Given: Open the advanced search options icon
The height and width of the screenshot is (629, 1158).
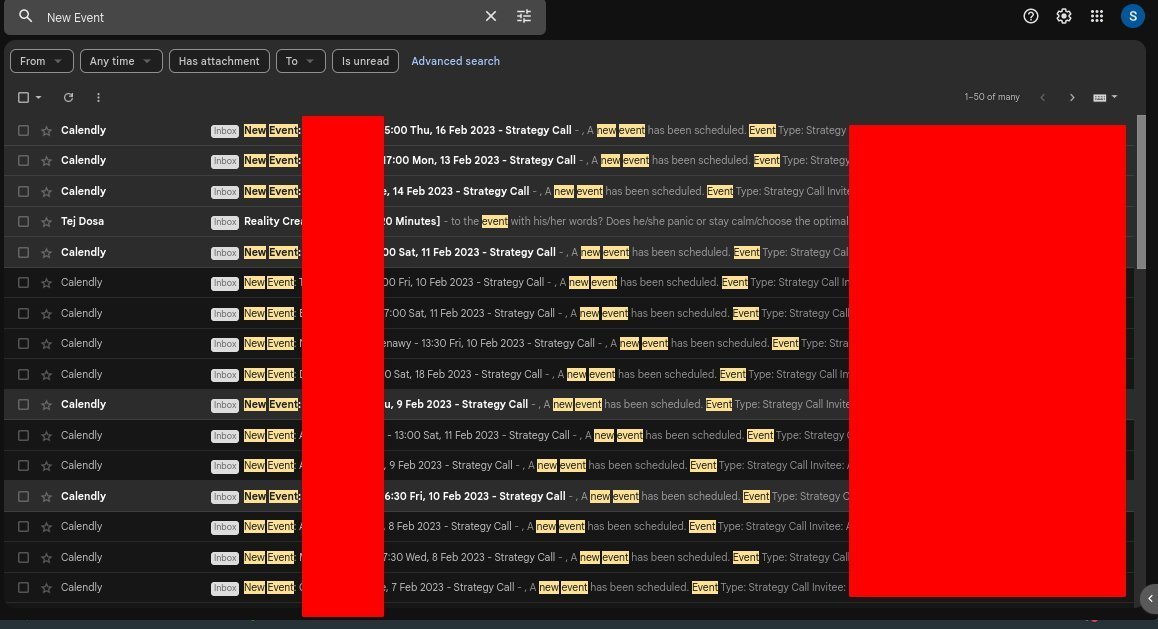Looking at the screenshot, I should click(x=523, y=16).
